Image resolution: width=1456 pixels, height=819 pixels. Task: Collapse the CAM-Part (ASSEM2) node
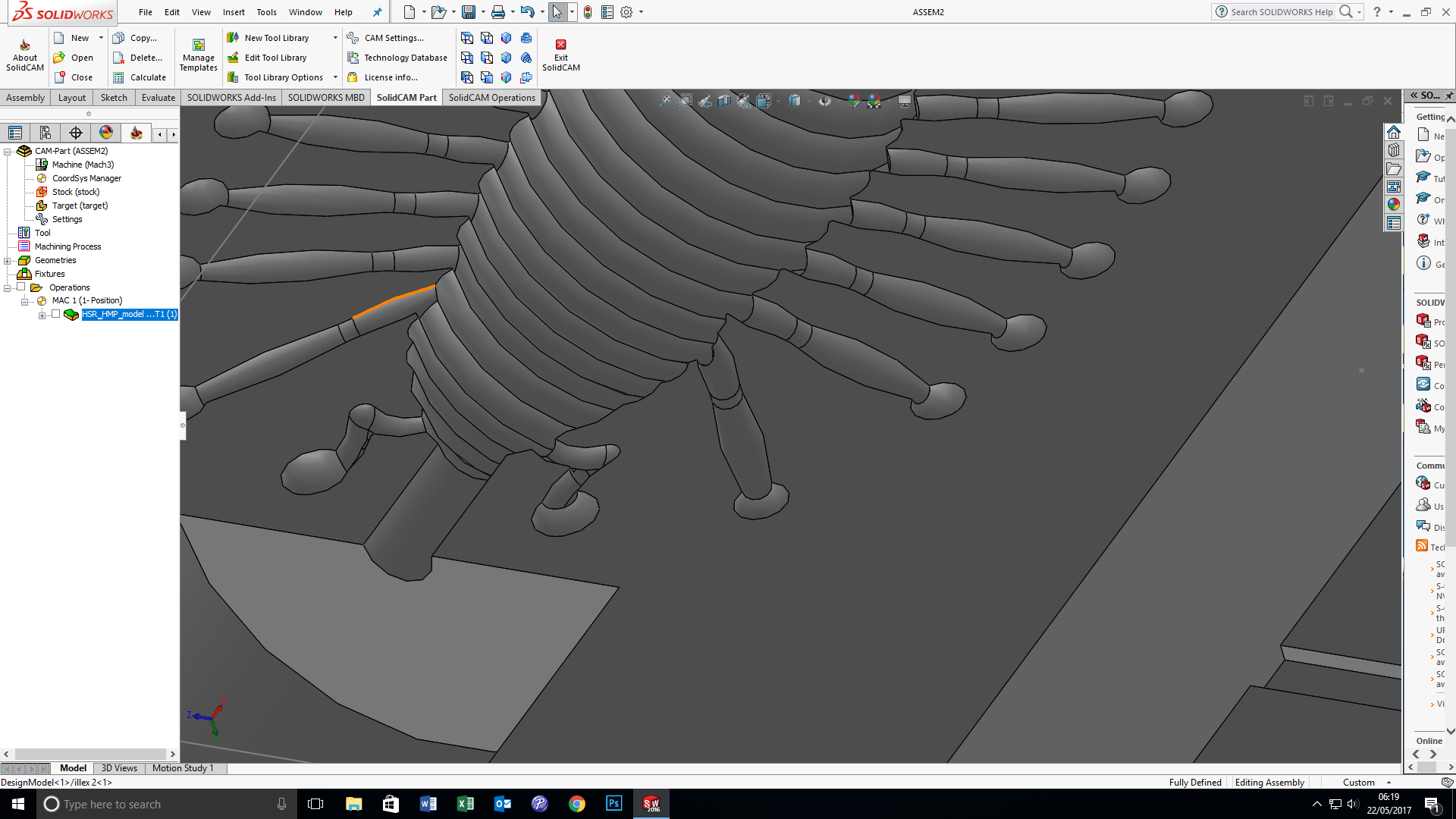8,152
